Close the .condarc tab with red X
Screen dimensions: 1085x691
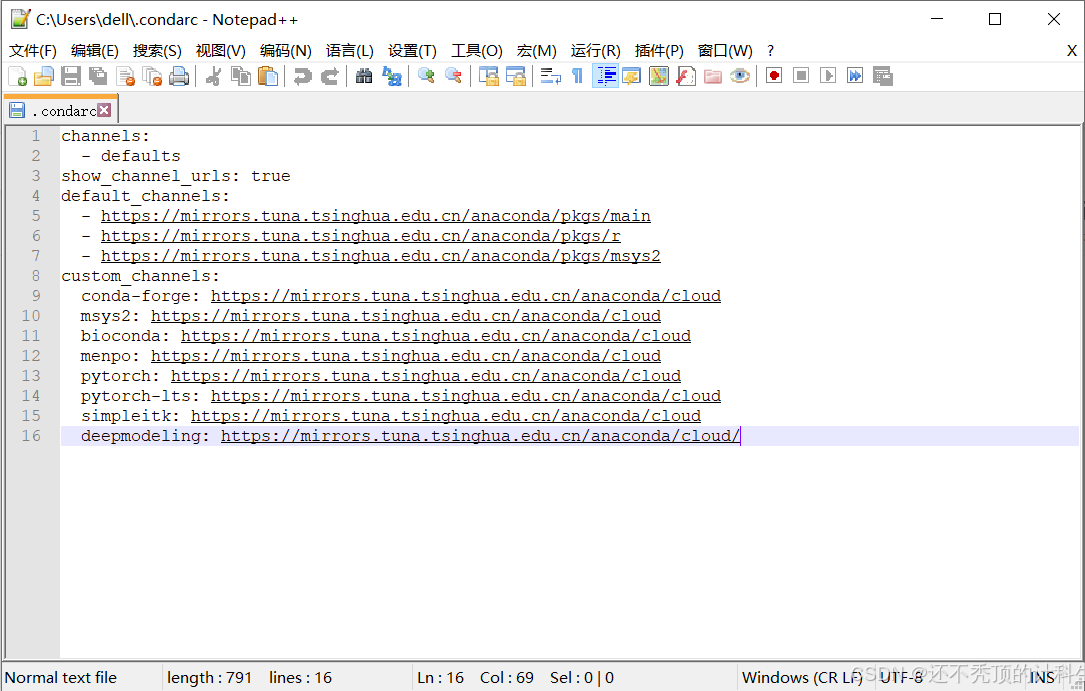[104, 110]
